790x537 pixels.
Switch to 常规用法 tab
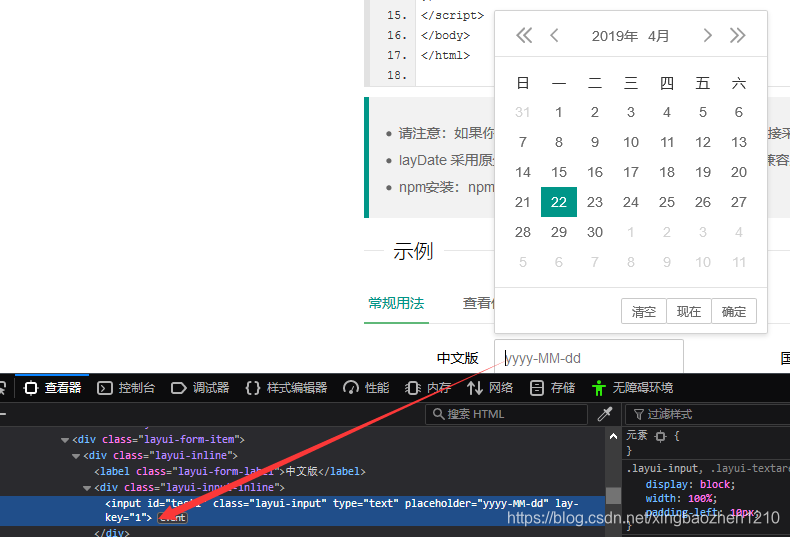[396, 303]
